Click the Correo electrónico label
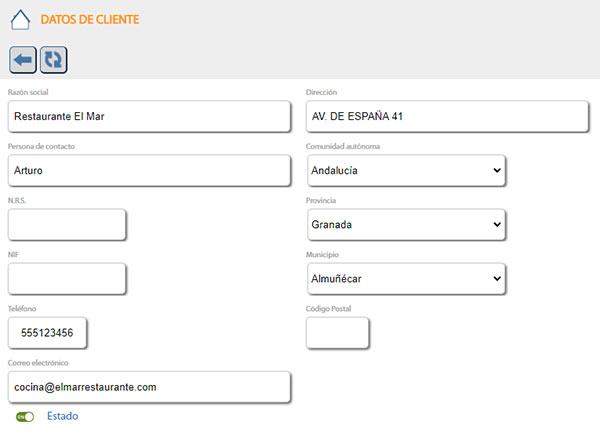This screenshot has height=440, width=600. pyautogui.click(x=38, y=363)
